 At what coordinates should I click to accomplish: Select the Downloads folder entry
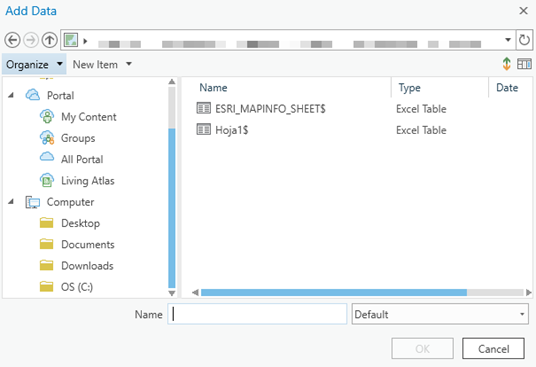click(x=87, y=266)
